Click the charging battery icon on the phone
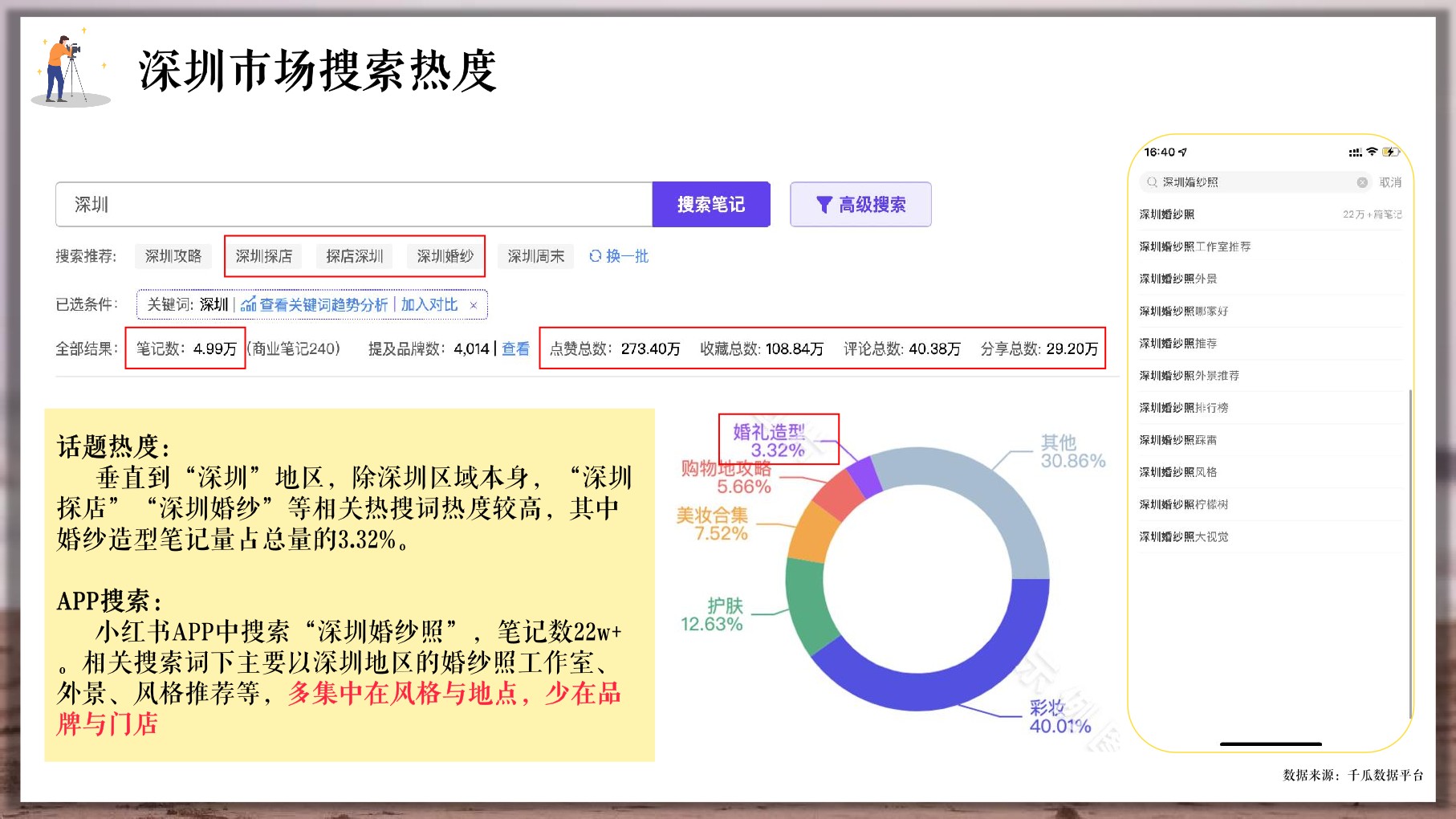This screenshot has height=819, width=1456. click(1392, 152)
